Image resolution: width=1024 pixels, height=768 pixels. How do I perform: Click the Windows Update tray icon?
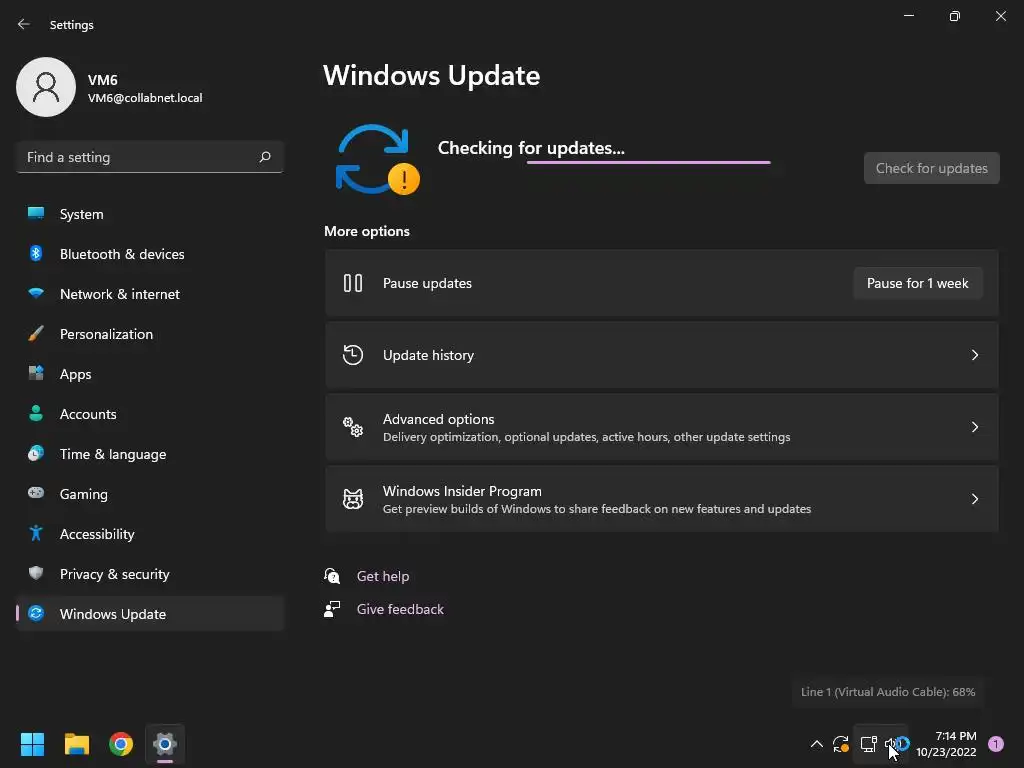841,744
